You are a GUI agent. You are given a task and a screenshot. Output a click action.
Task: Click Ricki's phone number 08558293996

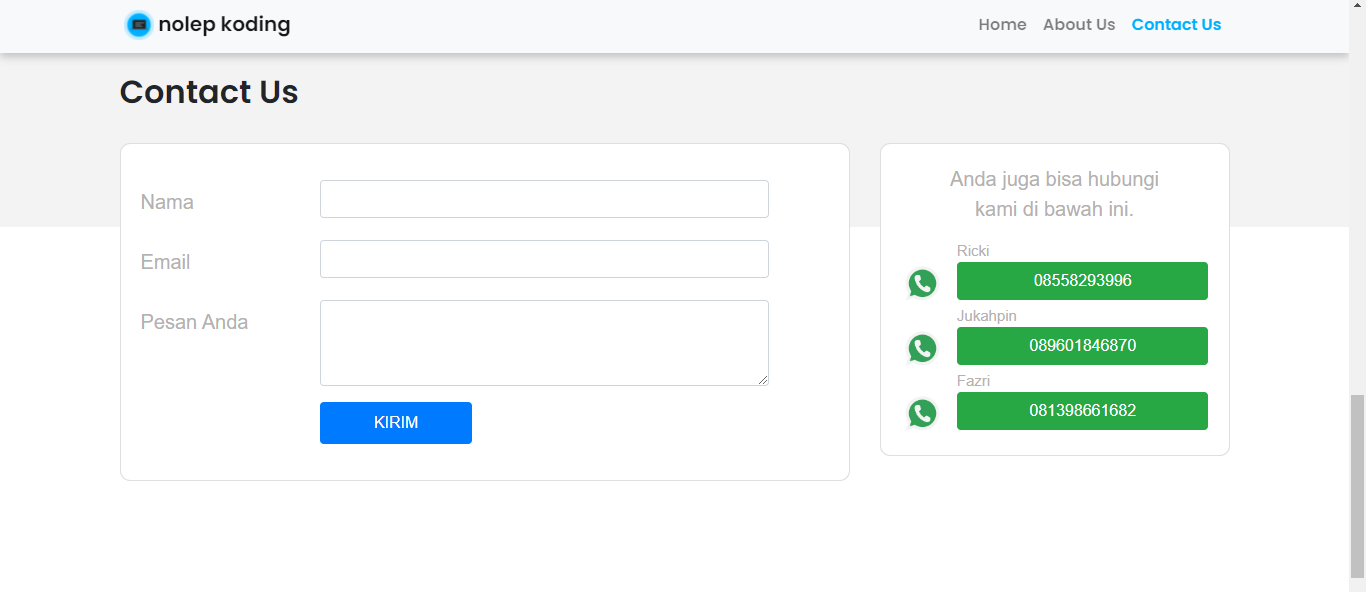pos(1082,281)
